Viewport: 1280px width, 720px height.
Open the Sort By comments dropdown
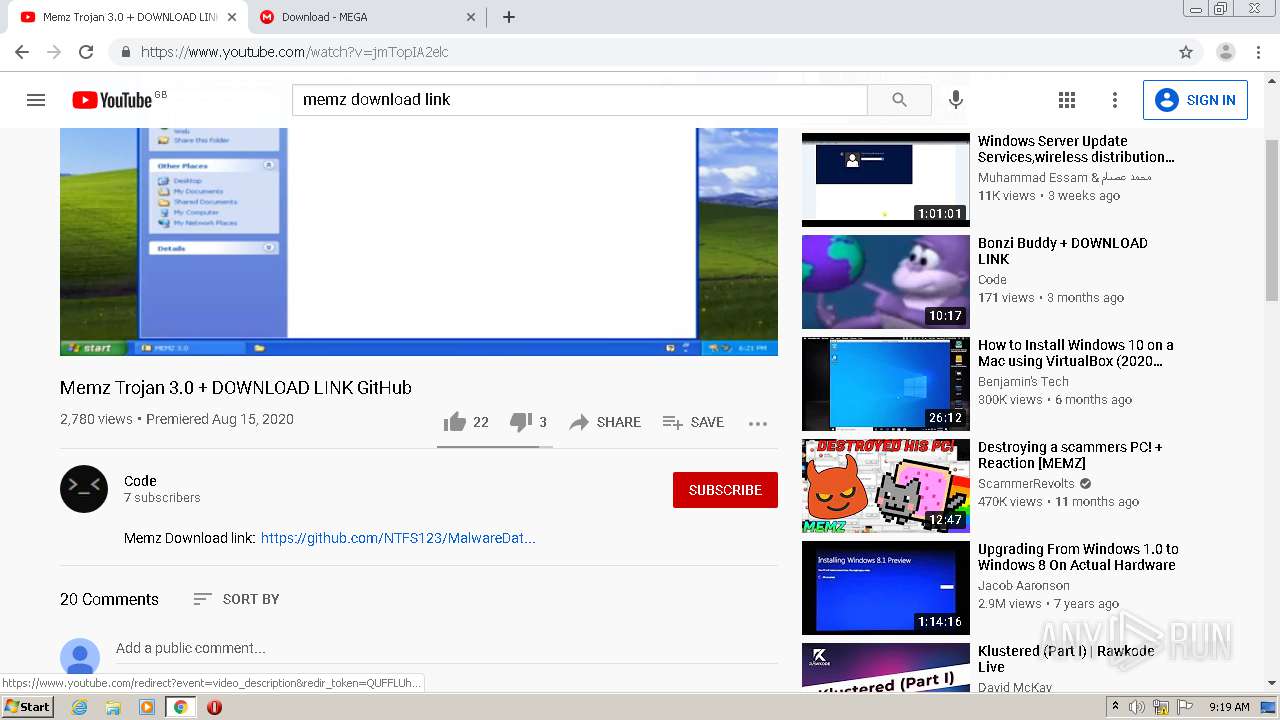(236, 599)
